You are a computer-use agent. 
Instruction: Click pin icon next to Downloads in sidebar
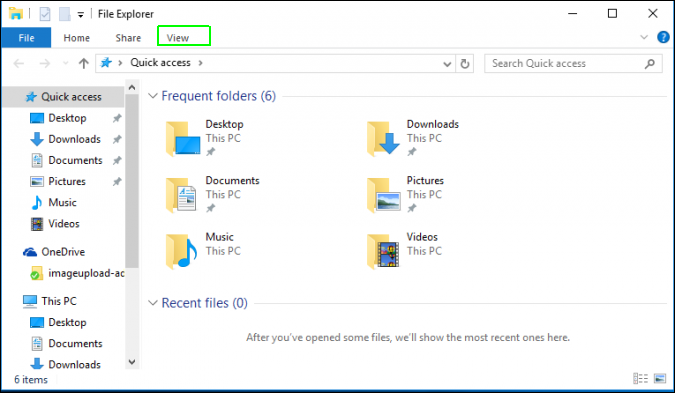pos(117,139)
